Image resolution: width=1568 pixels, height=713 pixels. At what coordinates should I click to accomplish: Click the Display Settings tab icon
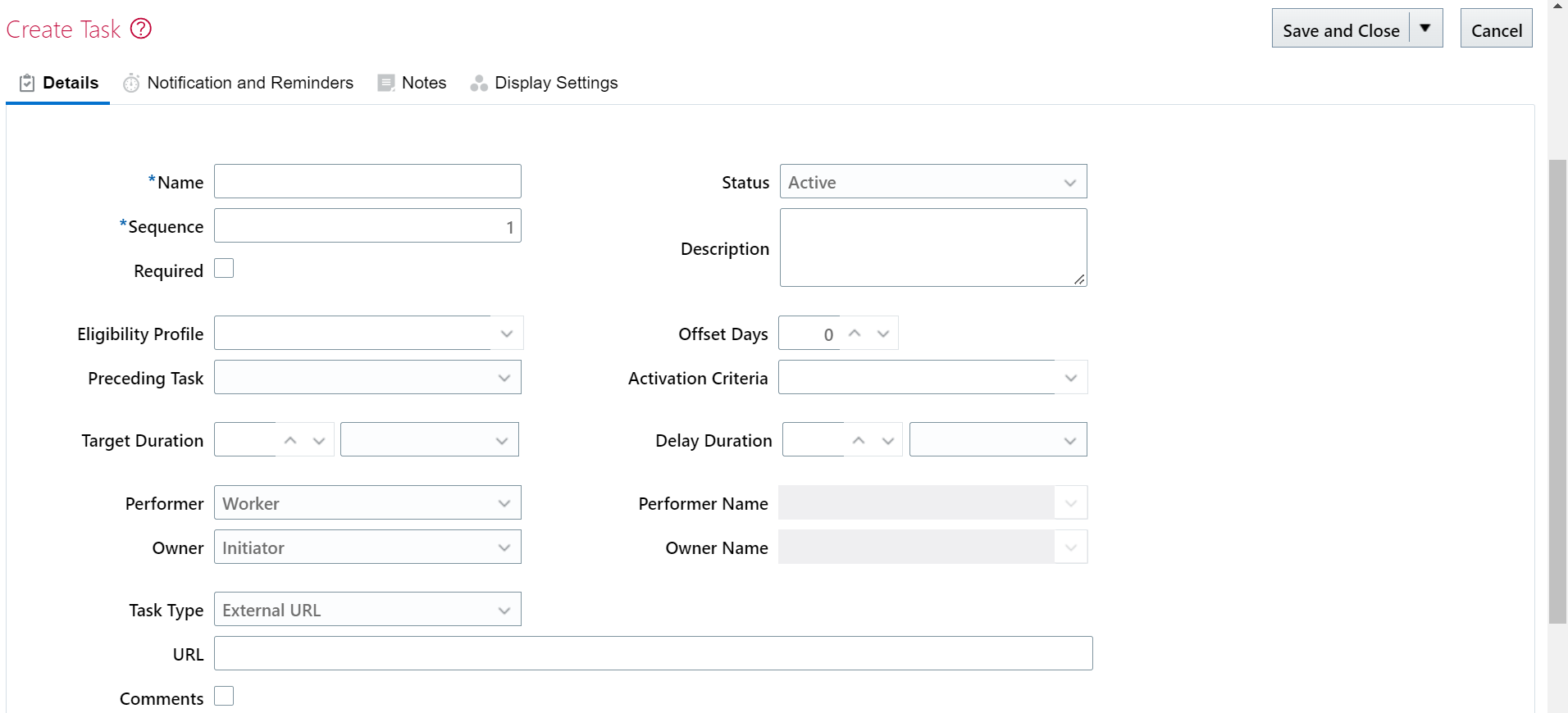[479, 83]
